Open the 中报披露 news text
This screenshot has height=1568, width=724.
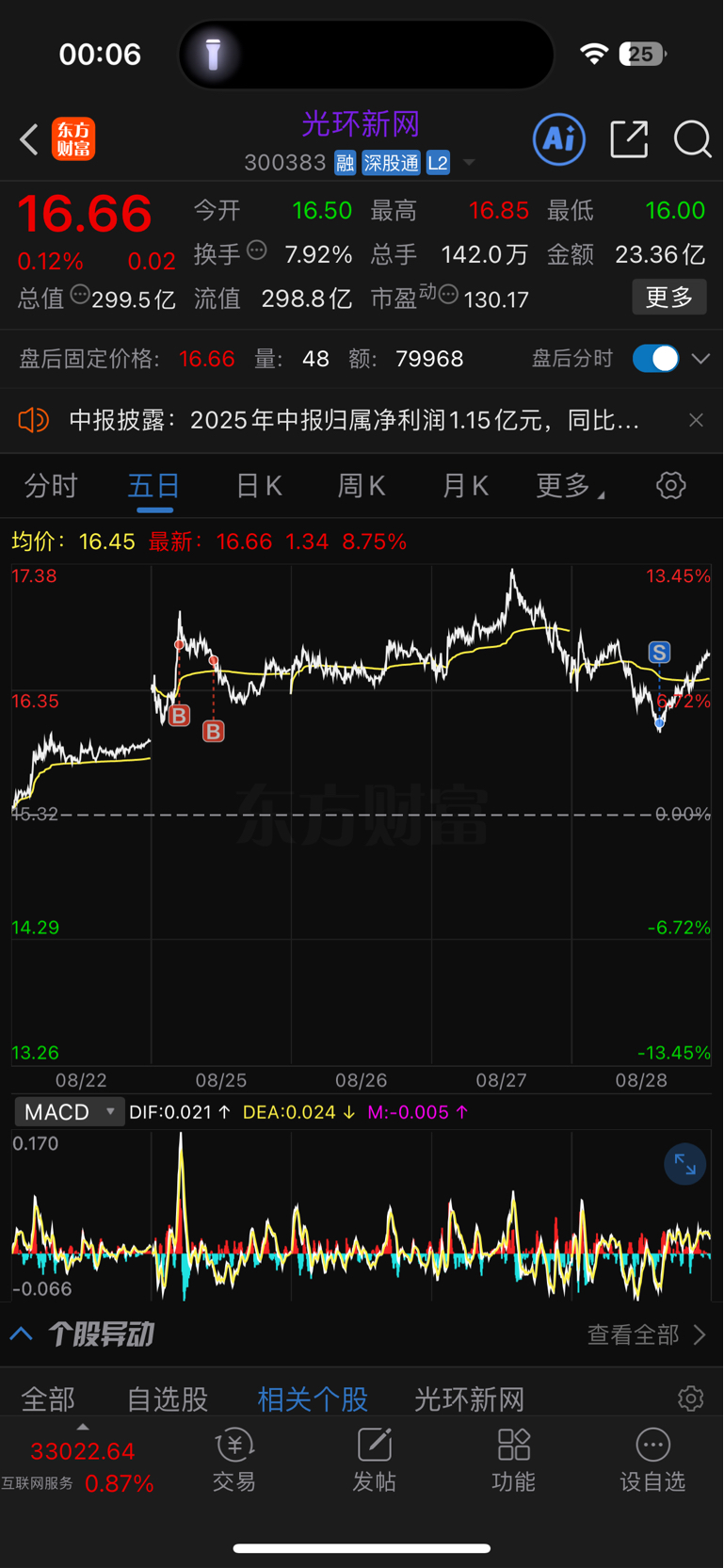coord(354,420)
